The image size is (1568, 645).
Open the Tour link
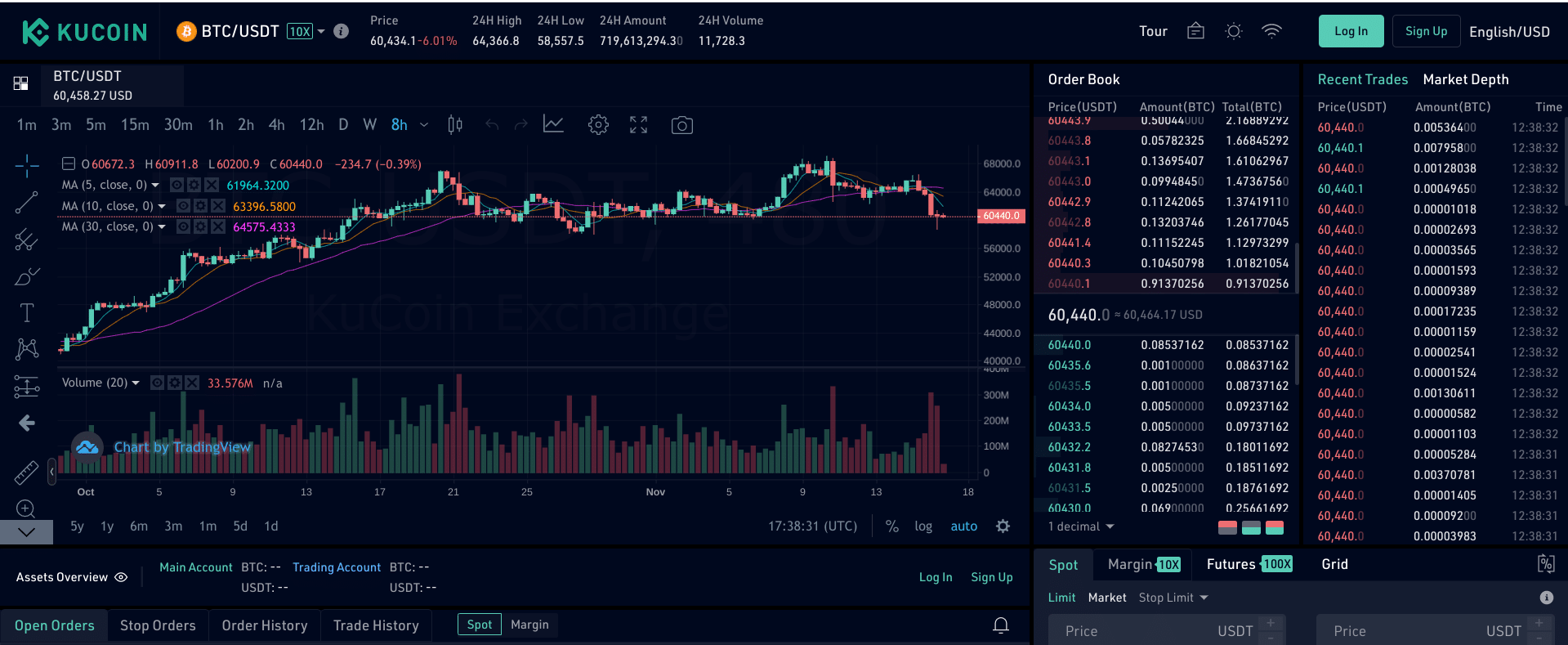[1153, 31]
